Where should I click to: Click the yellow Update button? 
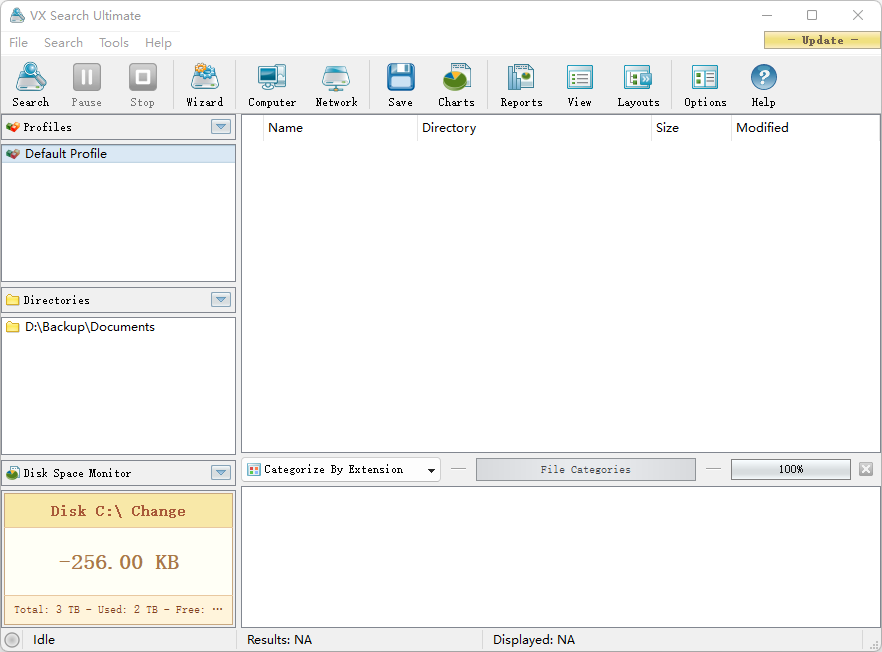tap(822, 40)
